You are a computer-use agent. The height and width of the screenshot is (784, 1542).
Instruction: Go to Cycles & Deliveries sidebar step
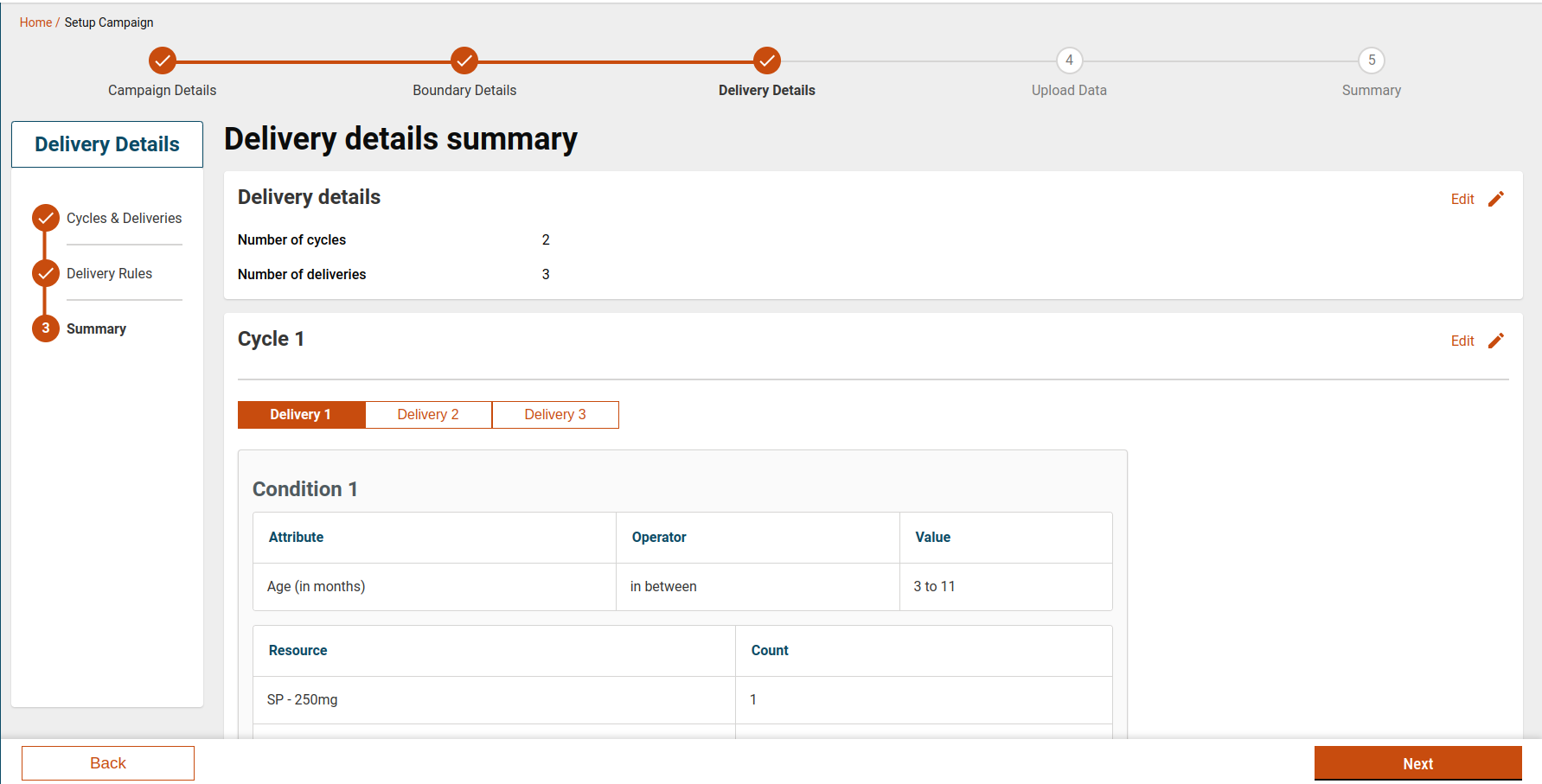124,218
